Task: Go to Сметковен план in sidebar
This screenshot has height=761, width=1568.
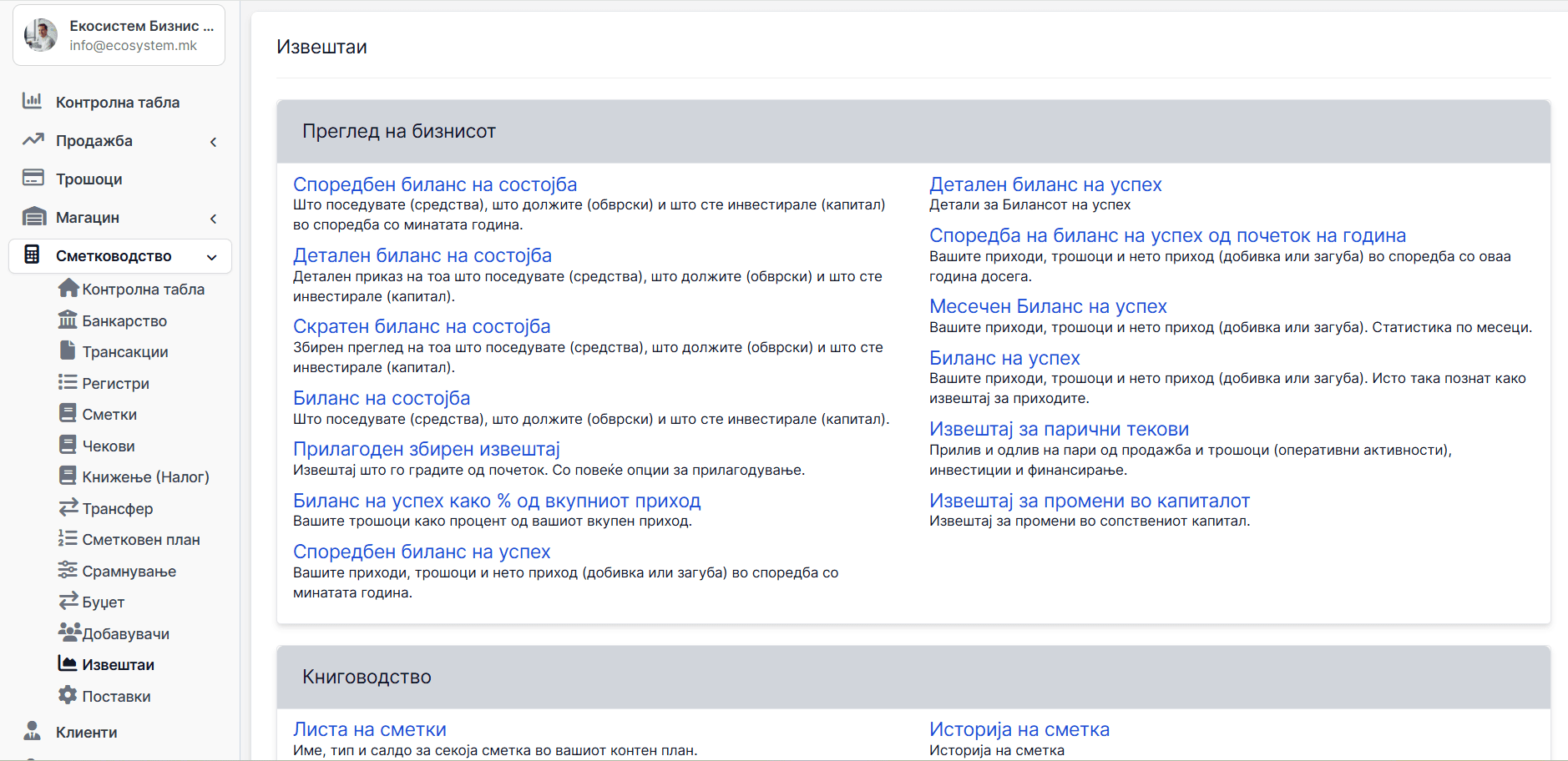Action: click(x=141, y=539)
